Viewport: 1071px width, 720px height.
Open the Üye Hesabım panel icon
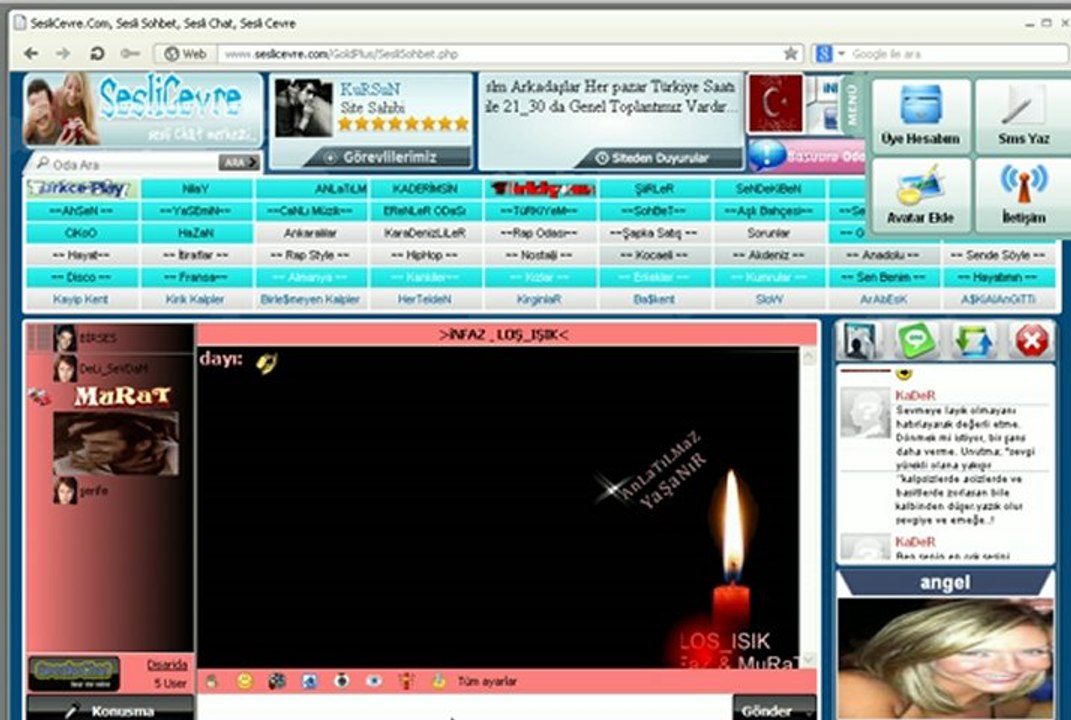[x=920, y=115]
